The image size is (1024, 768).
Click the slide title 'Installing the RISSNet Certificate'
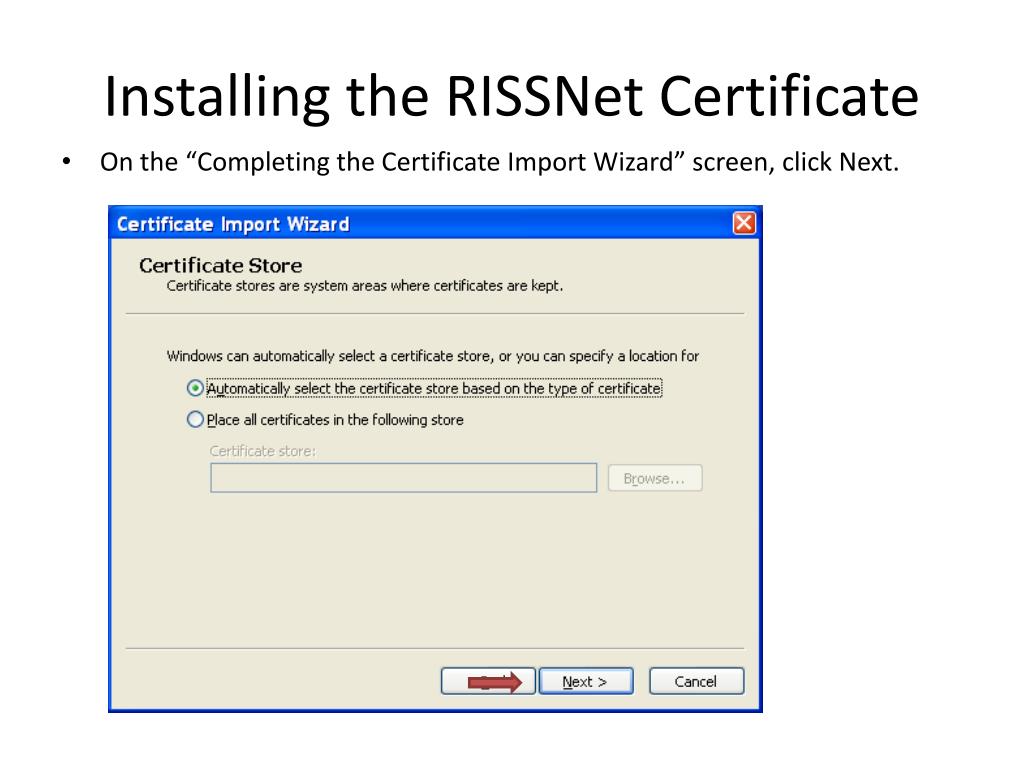click(511, 97)
